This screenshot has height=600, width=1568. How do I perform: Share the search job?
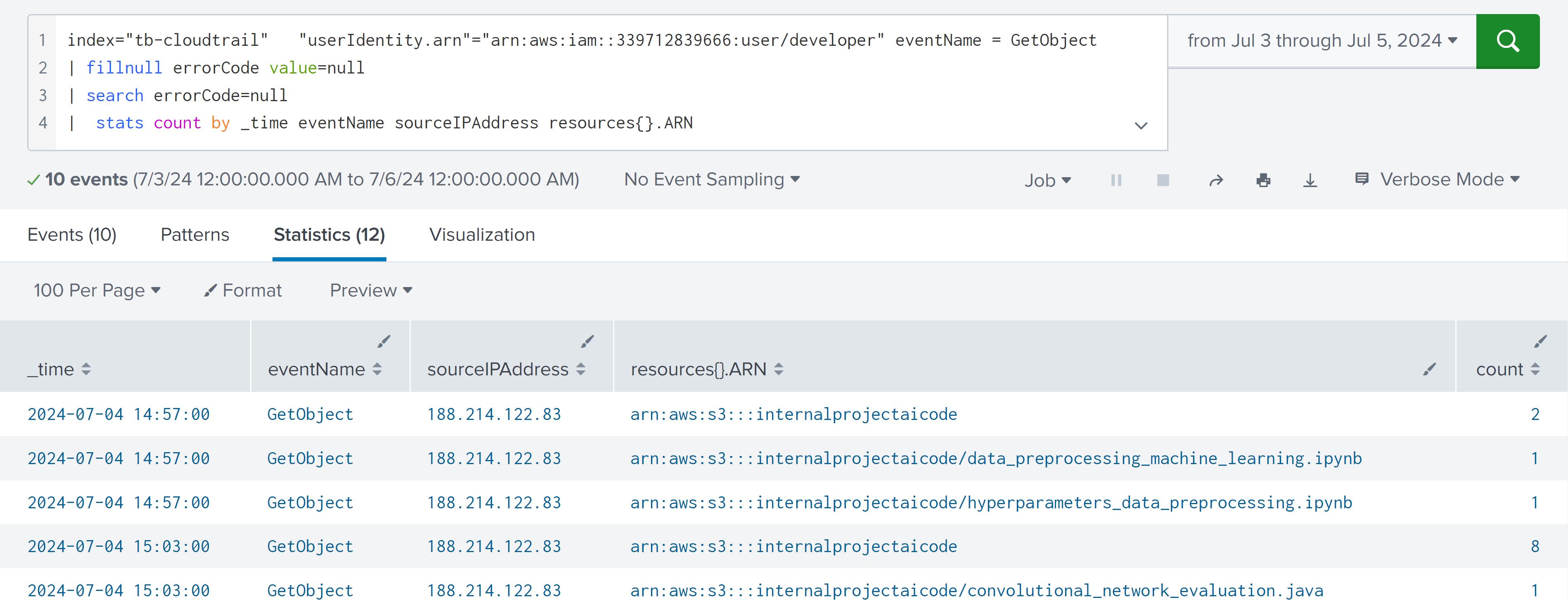click(1215, 180)
